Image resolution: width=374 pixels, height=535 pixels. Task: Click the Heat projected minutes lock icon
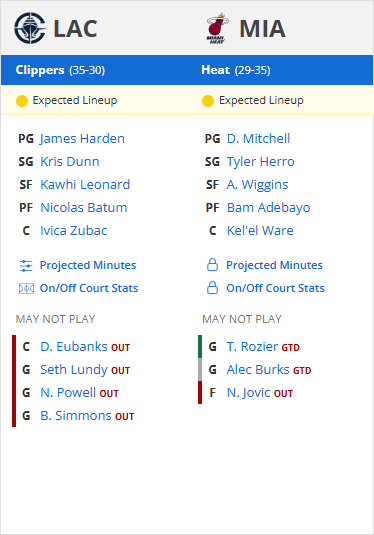click(x=213, y=265)
